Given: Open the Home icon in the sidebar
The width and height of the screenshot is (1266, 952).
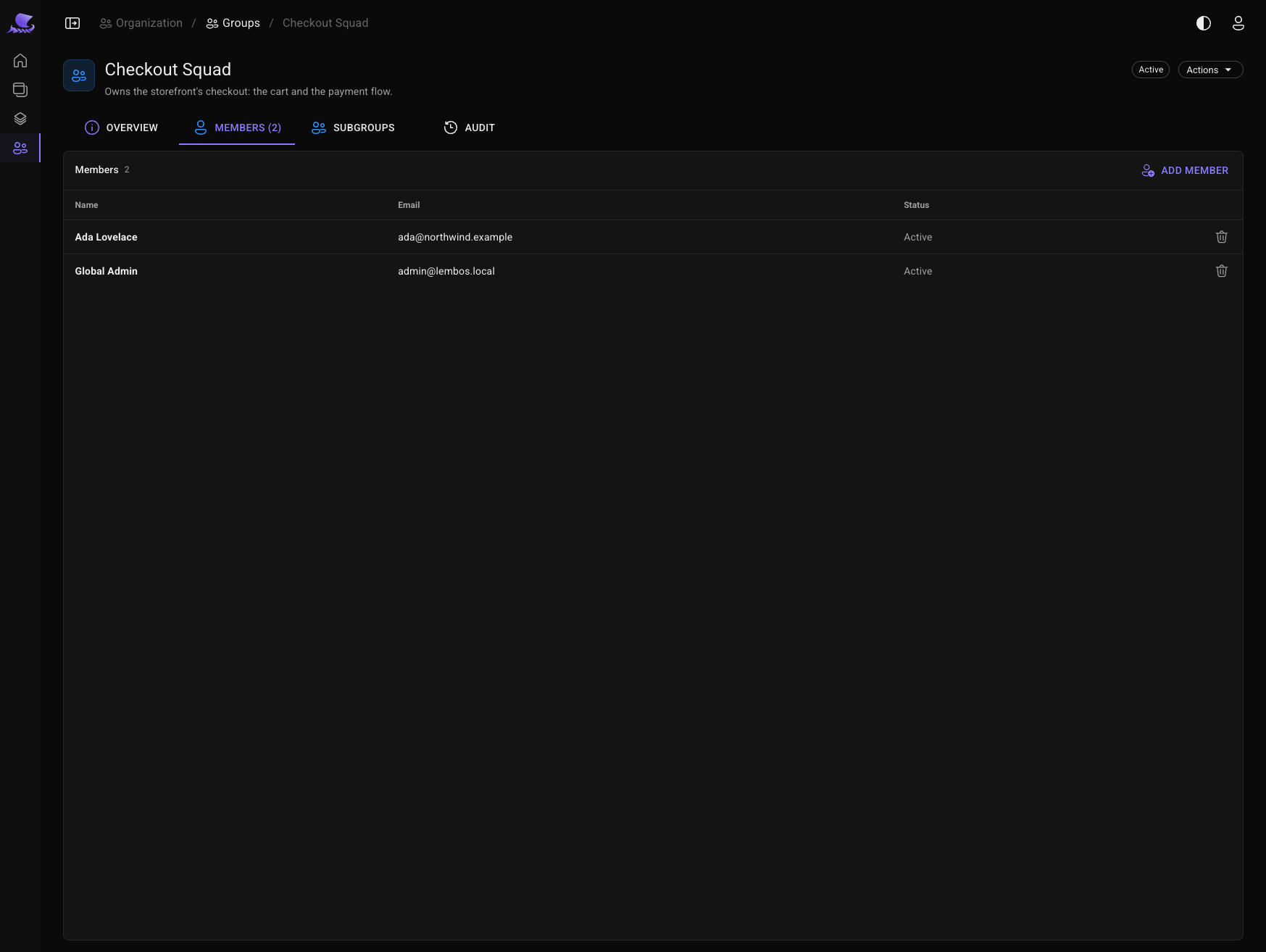Looking at the screenshot, I should point(20,61).
